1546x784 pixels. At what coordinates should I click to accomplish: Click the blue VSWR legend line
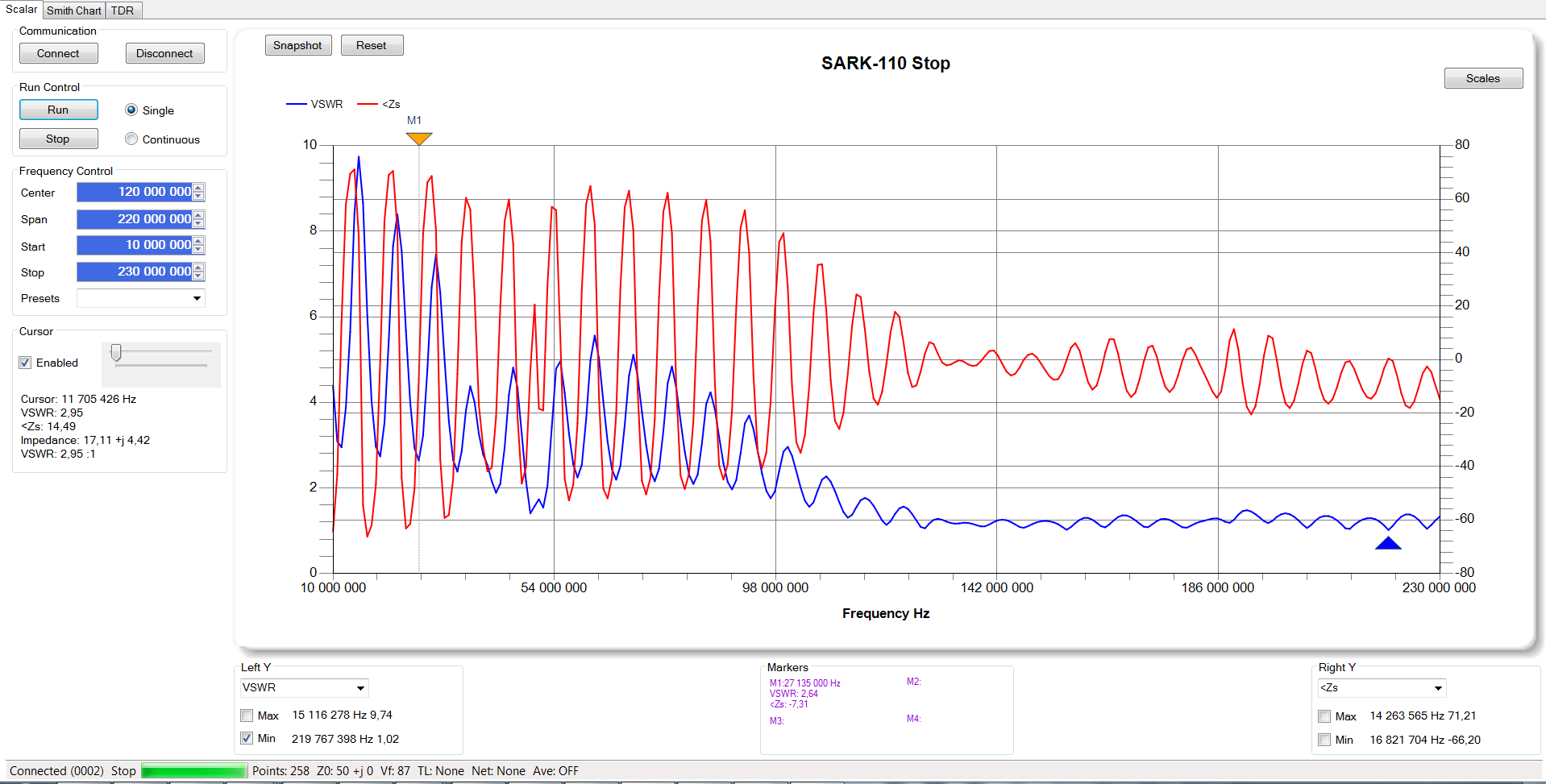(296, 104)
